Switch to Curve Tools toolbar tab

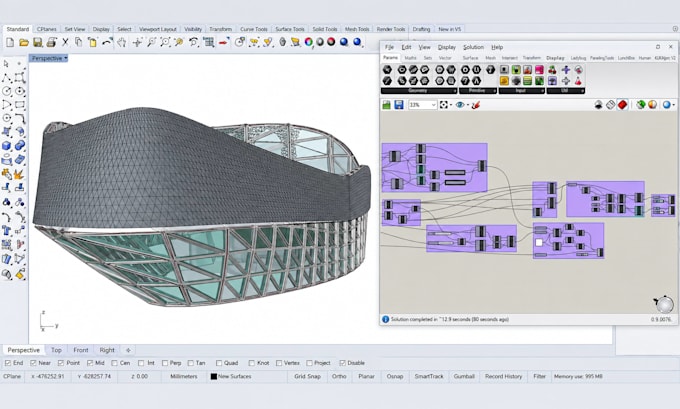coord(254,29)
